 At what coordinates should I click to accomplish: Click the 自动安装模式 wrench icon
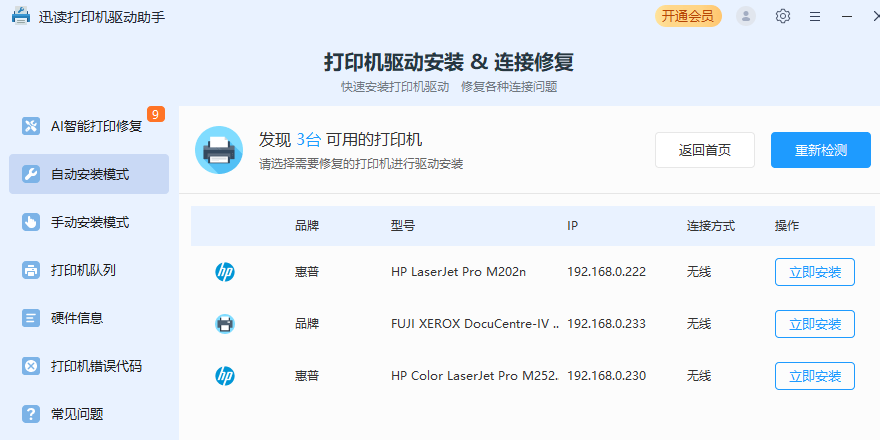[x=31, y=174]
